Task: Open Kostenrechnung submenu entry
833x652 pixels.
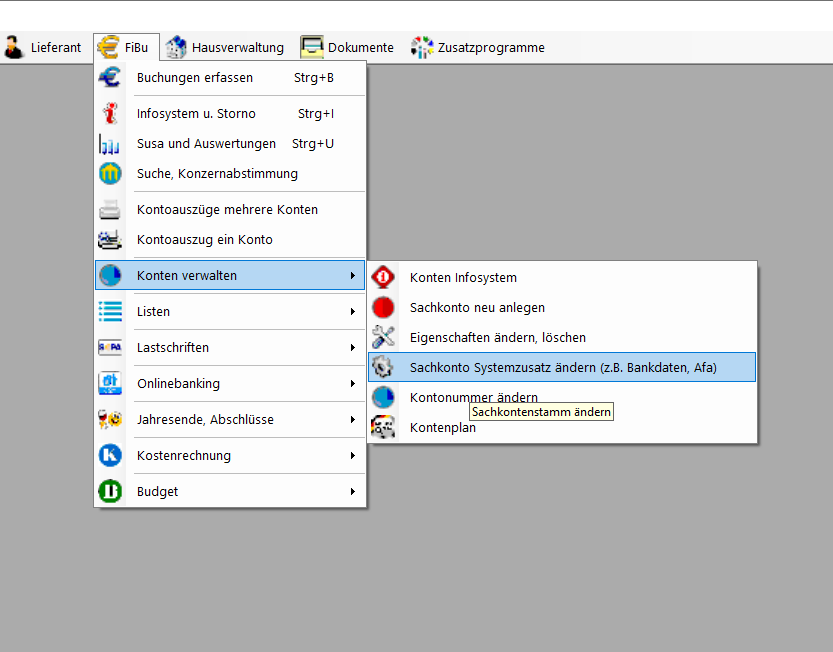Action: [x=230, y=455]
